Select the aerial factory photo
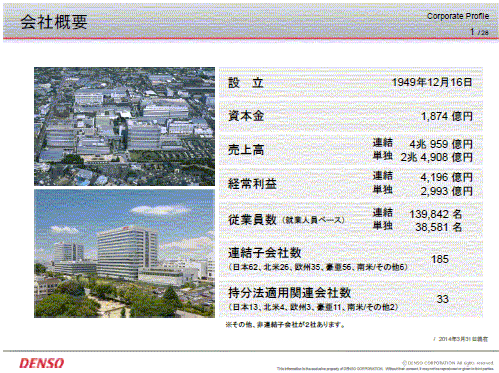The width and height of the screenshot is (499, 373). pyautogui.click(x=124, y=126)
